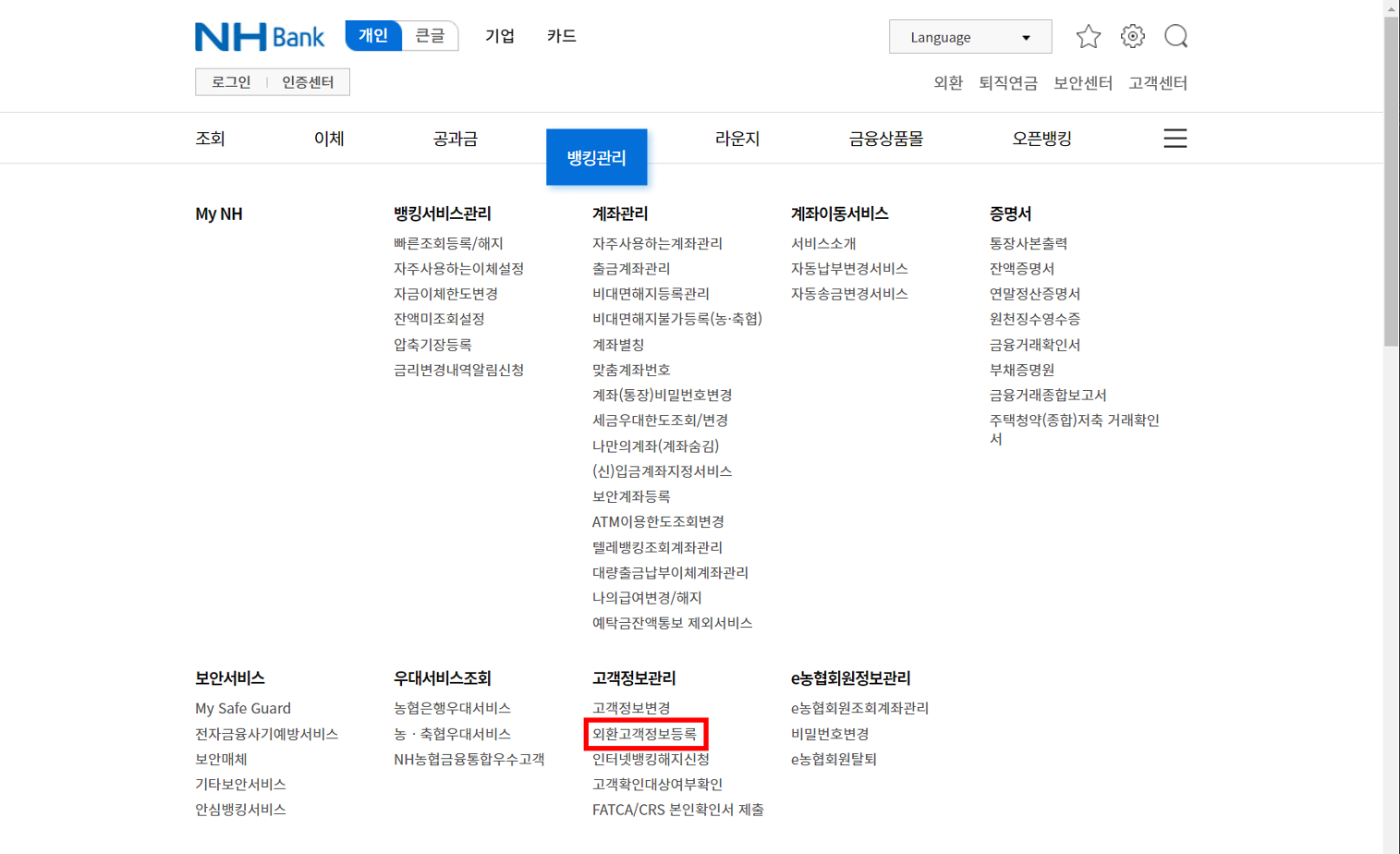
Task: Switch to 개인 mode toggle
Action: pyautogui.click(x=373, y=35)
